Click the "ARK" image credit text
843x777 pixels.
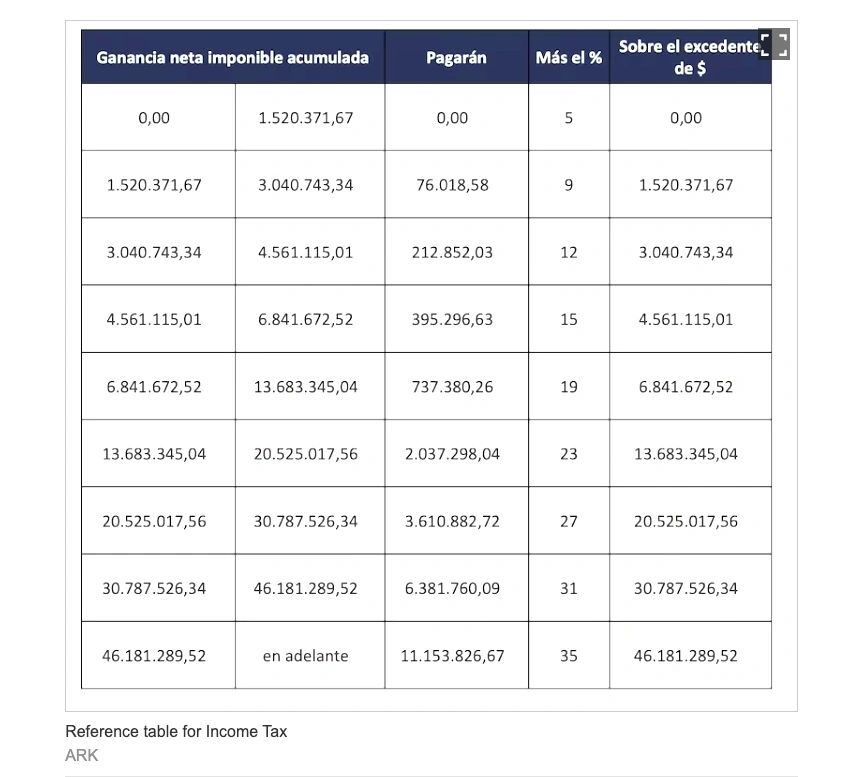click(82, 756)
